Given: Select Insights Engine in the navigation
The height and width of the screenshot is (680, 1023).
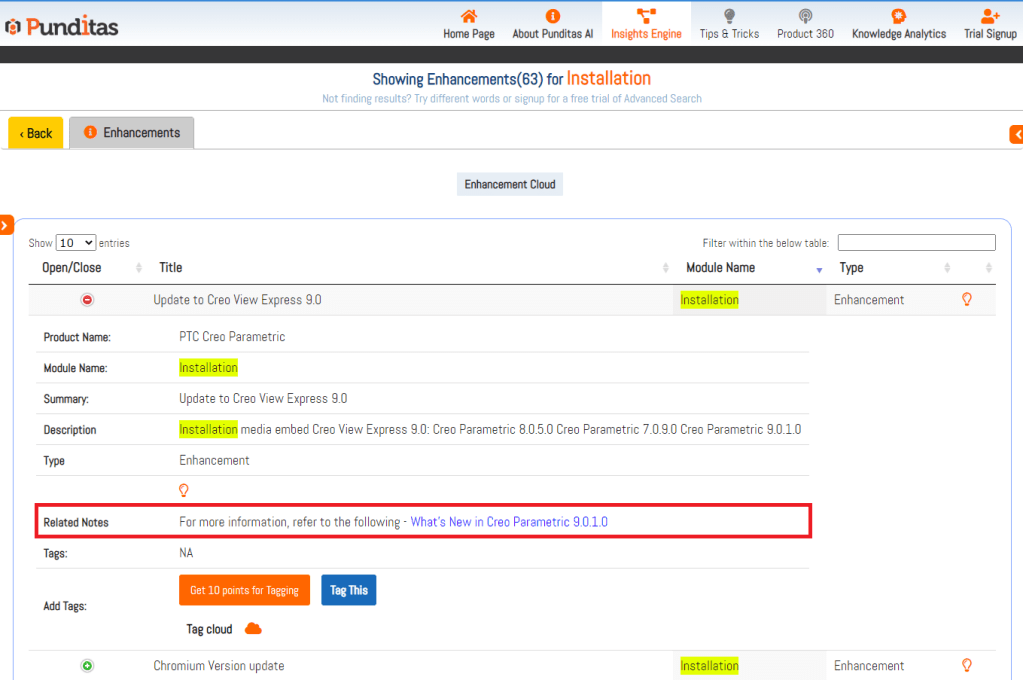Looking at the screenshot, I should click(646, 23).
